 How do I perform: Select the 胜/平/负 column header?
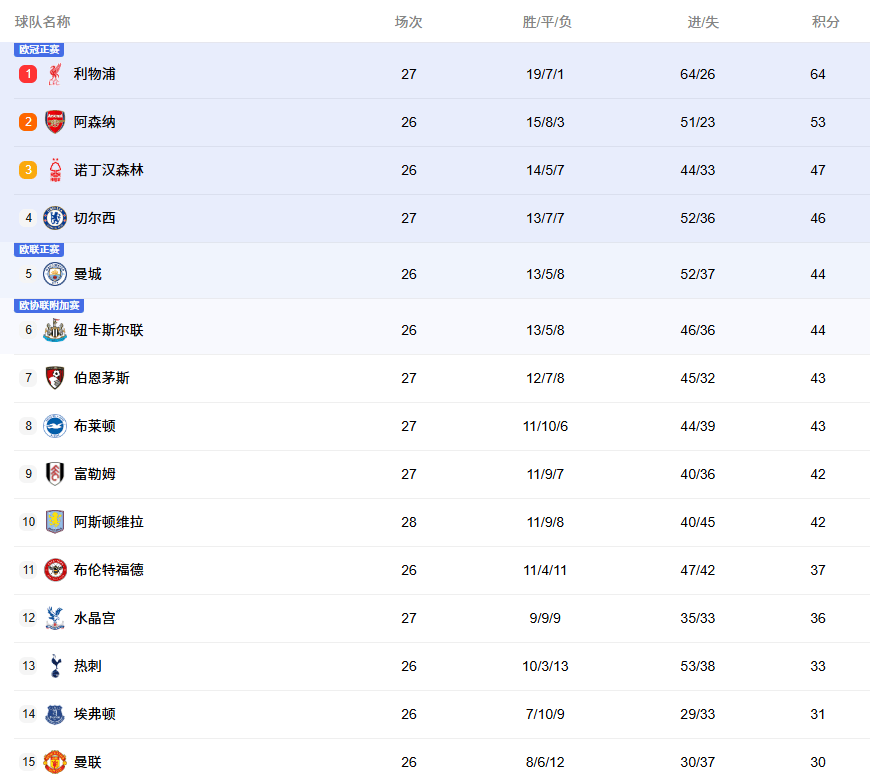[547, 22]
